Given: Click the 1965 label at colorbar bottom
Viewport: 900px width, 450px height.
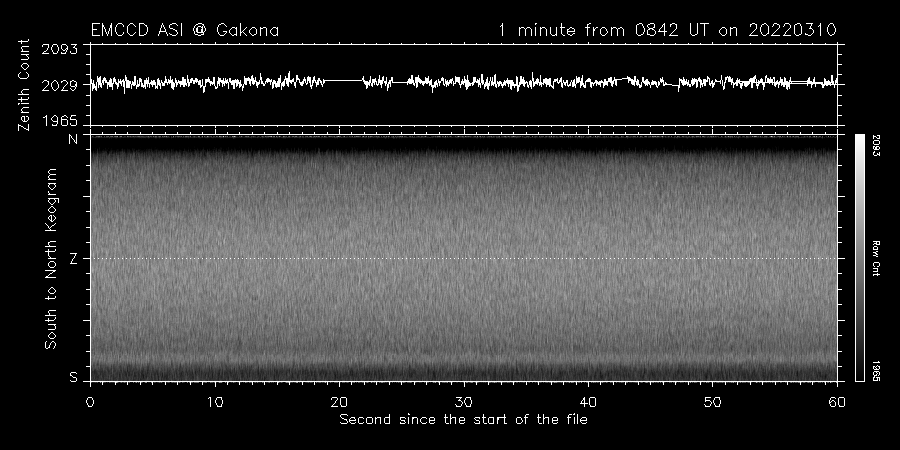Looking at the screenshot, I should pos(876,371).
